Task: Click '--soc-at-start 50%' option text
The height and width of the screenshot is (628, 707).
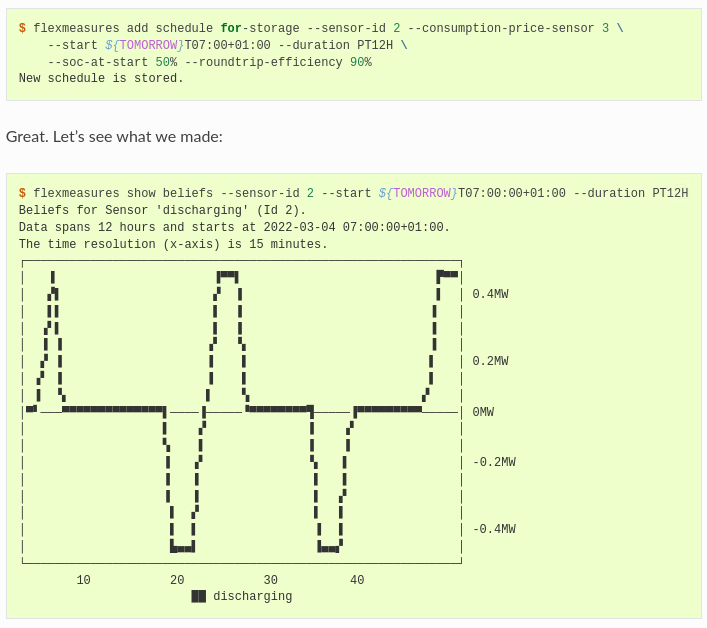Action: pos(112,62)
